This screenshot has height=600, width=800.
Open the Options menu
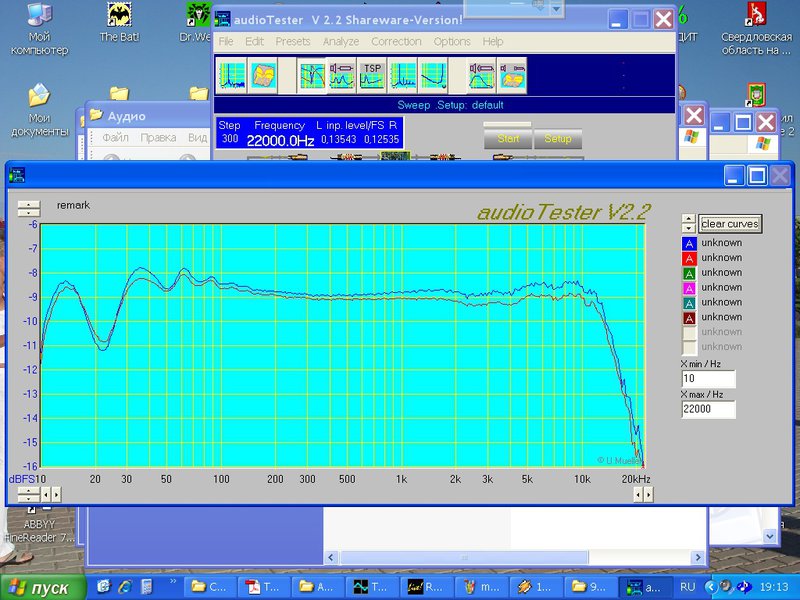click(452, 41)
